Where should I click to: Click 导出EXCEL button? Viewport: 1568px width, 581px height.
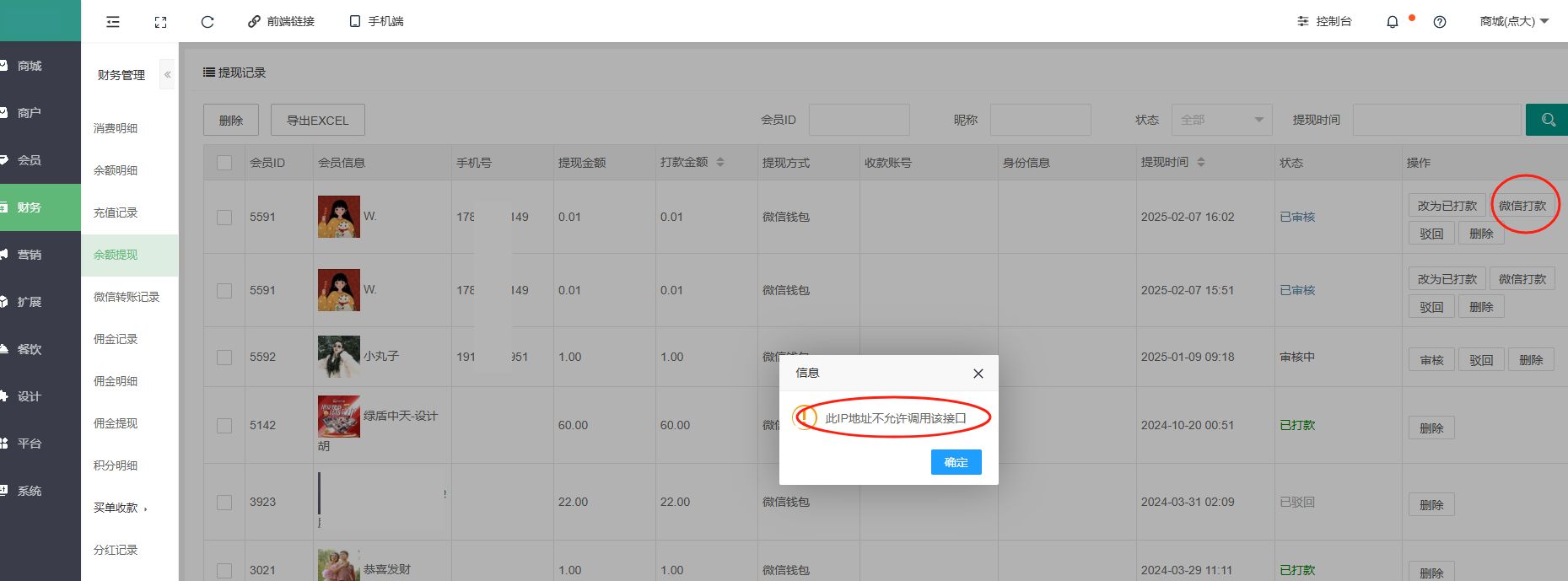[x=317, y=121]
